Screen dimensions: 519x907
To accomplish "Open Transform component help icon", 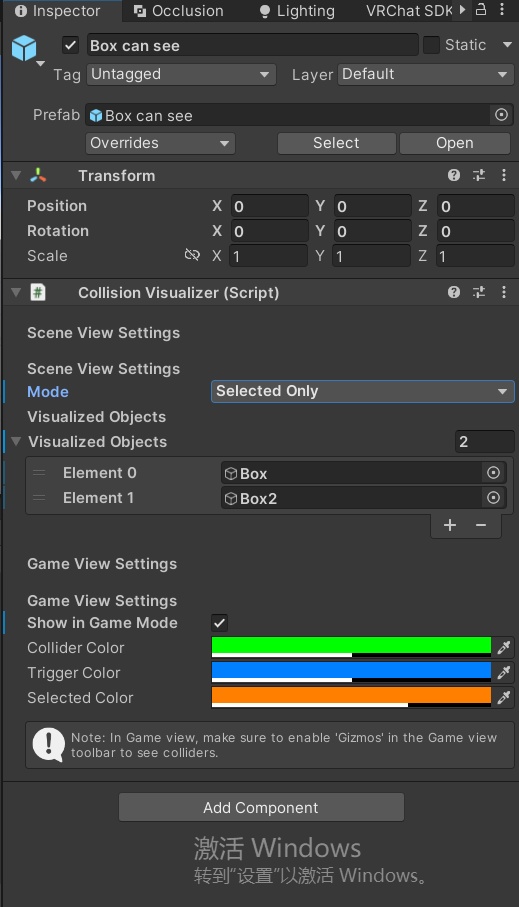I will [x=454, y=175].
